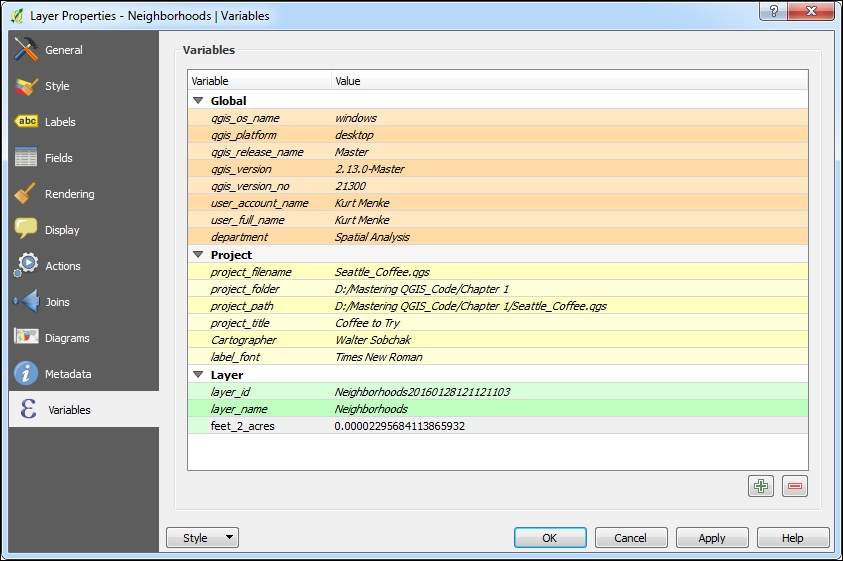Click the green plus add variable icon
Screen dimensions: 843x561
pyautogui.click(x=761, y=487)
